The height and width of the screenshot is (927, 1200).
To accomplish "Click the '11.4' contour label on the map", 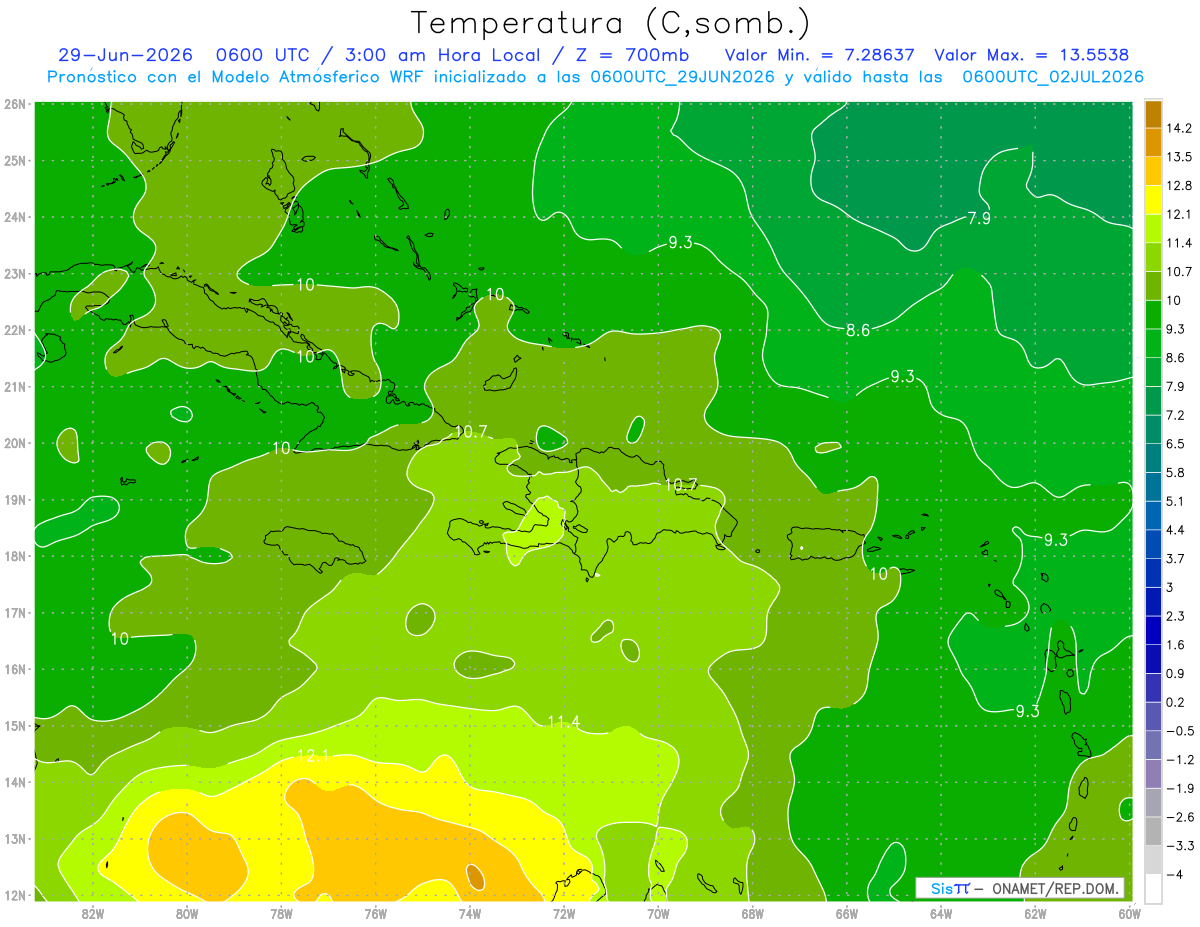I will coord(563,722).
